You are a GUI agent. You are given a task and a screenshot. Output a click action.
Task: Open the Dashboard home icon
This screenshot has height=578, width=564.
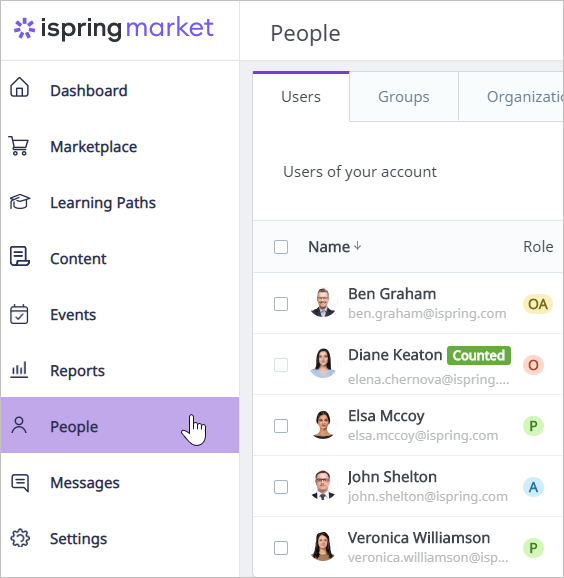(x=19, y=88)
